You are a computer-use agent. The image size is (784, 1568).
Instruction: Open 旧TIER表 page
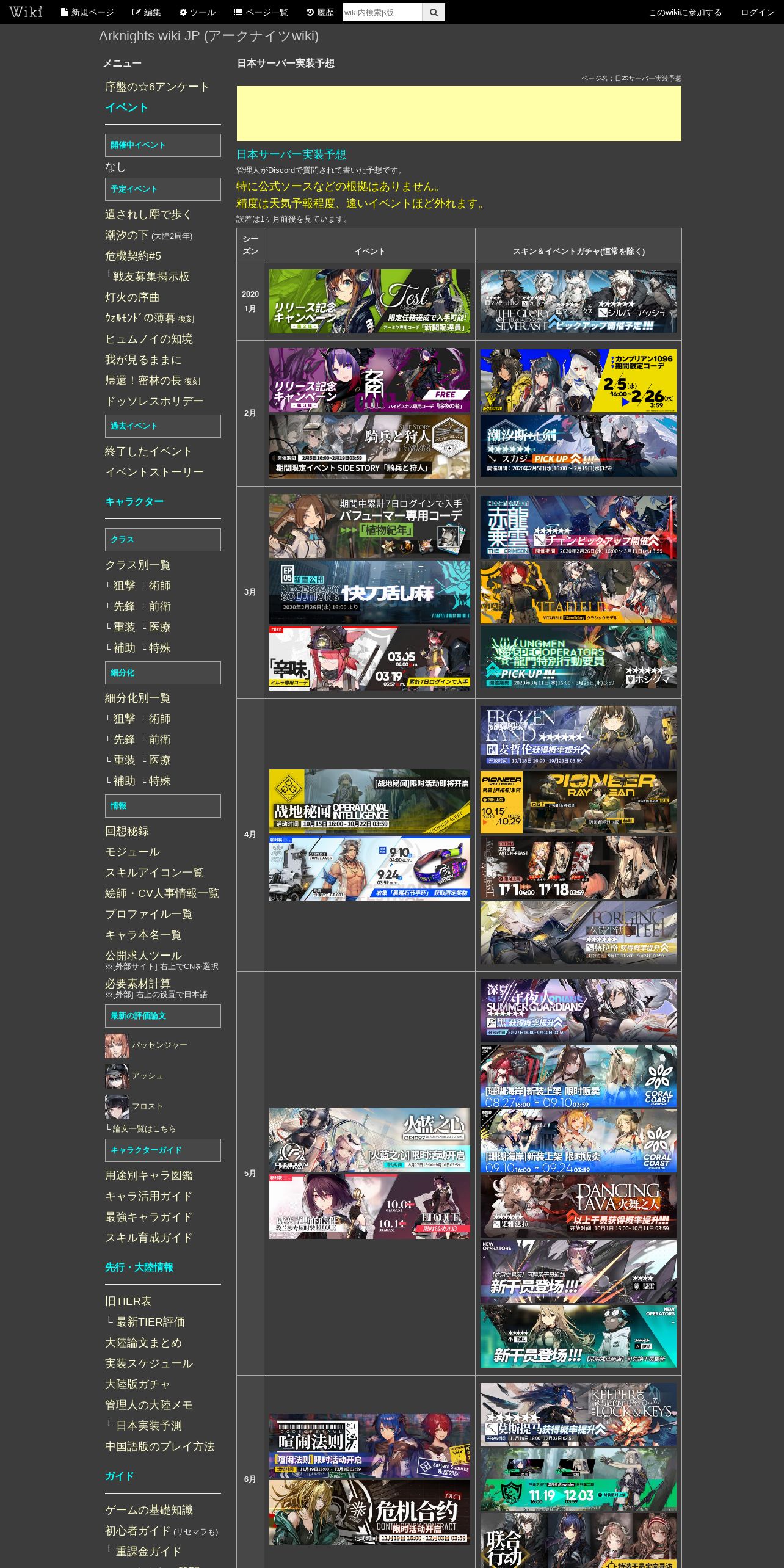point(128,1301)
